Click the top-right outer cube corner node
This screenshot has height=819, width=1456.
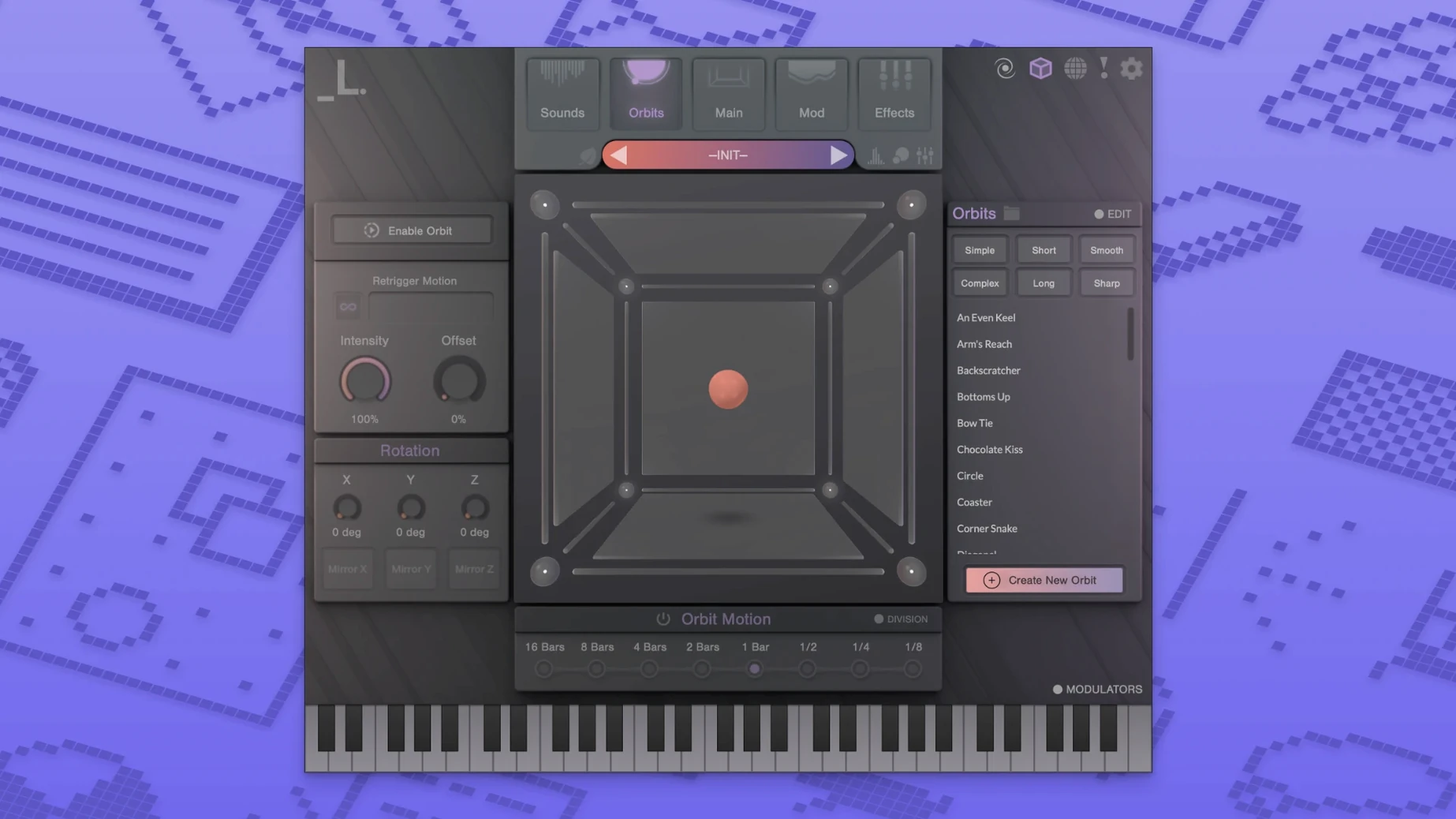click(x=911, y=205)
